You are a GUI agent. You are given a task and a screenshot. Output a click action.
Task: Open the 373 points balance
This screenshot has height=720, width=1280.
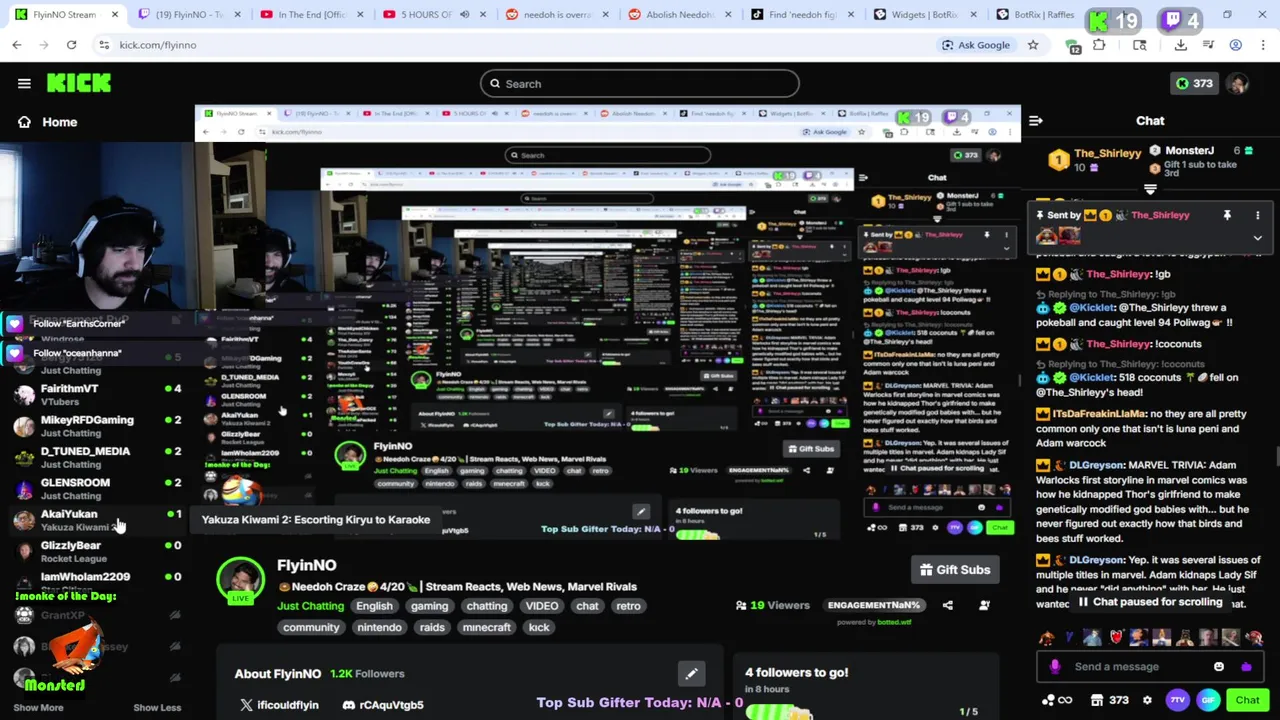1195,84
